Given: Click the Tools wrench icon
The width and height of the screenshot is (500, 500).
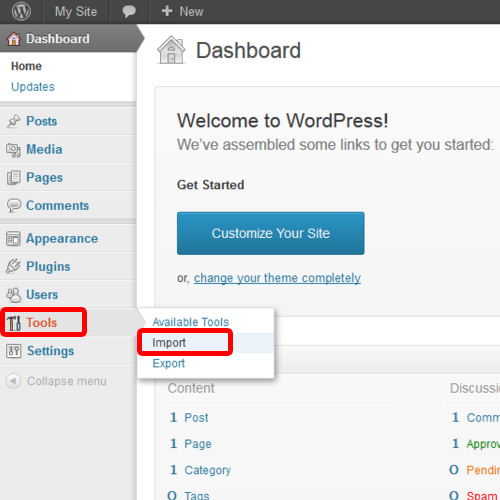Looking at the screenshot, I should click(14, 323).
